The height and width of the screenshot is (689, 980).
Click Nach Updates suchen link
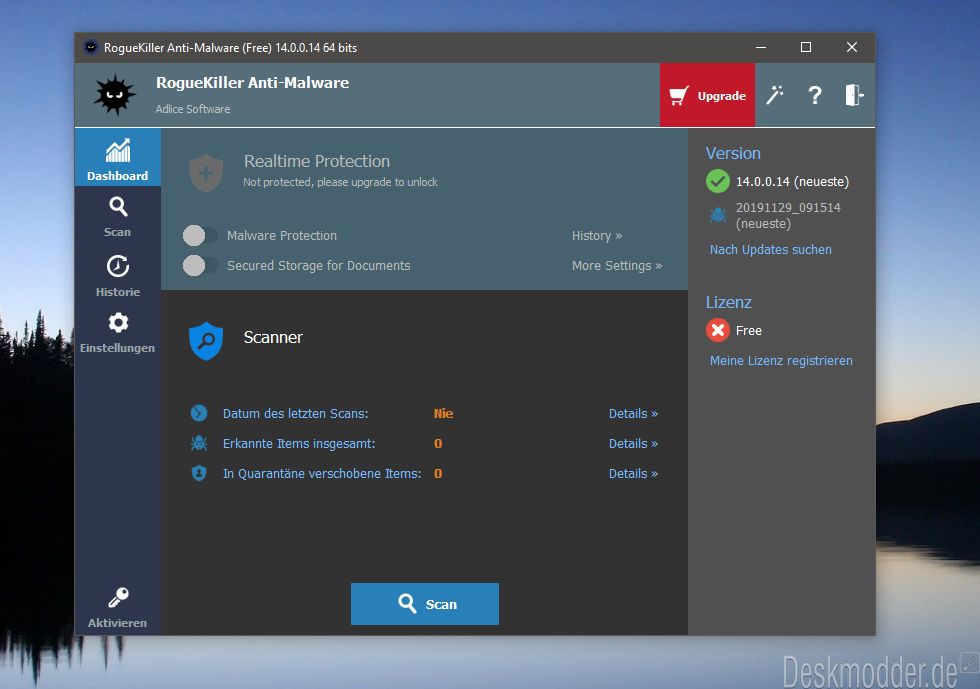tap(771, 249)
